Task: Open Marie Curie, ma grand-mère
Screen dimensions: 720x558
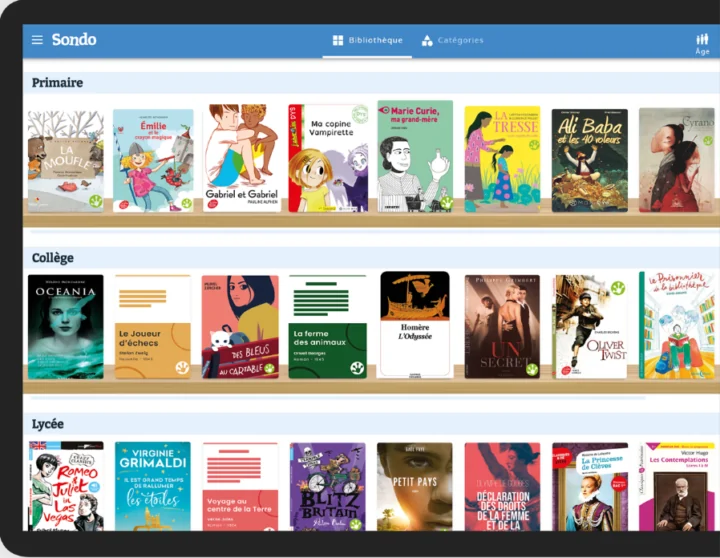Action: 415,156
